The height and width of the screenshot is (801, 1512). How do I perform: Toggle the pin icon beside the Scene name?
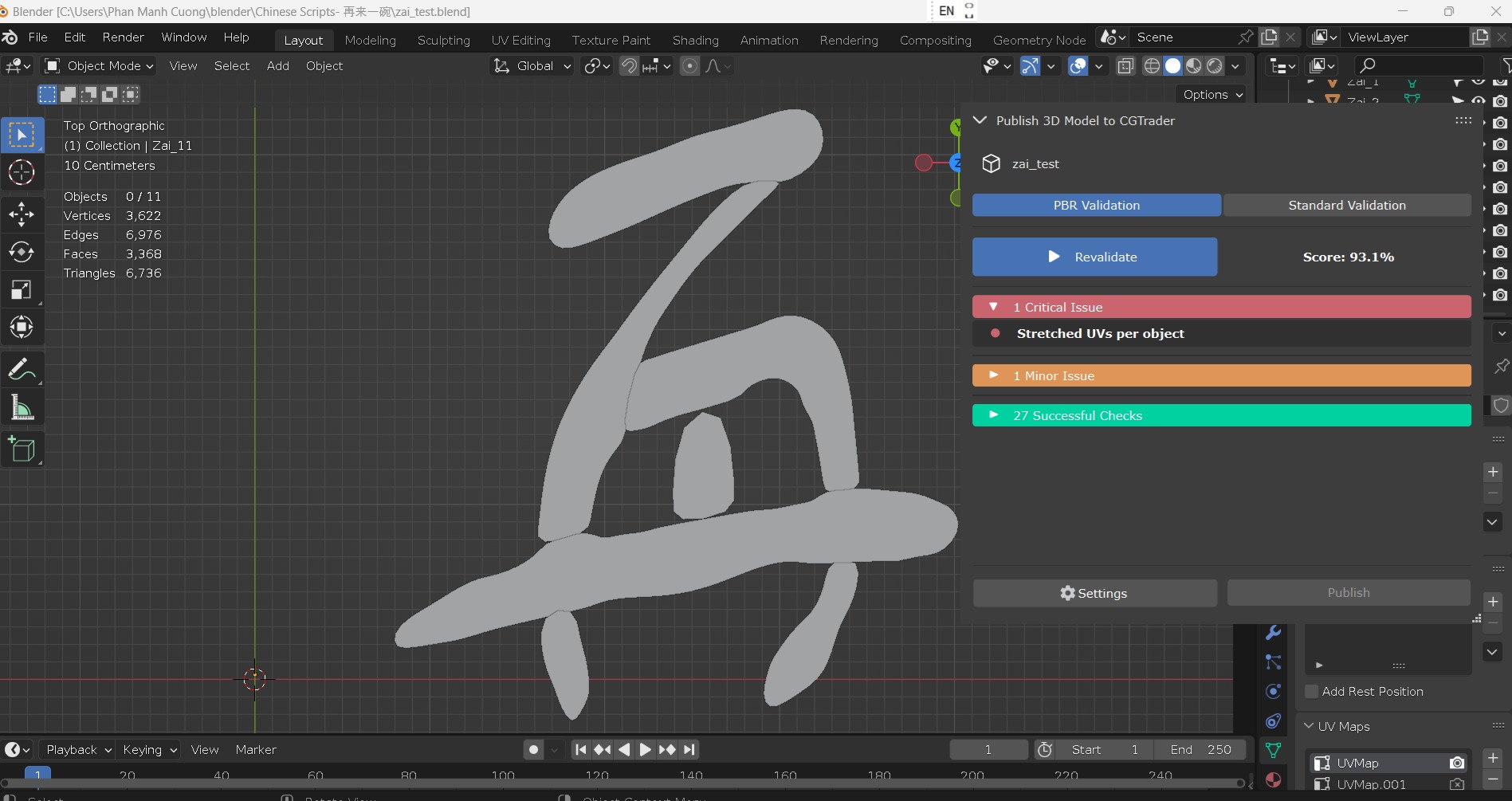coord(1246,37)
